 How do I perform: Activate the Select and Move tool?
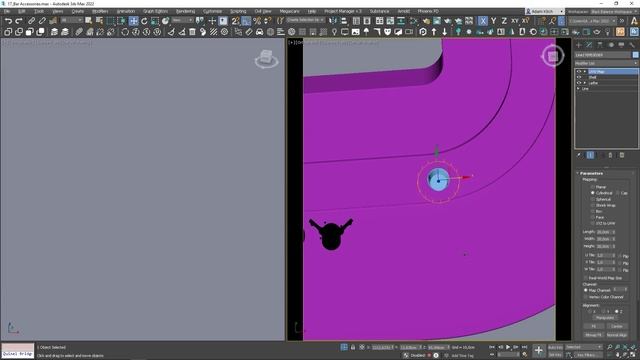pos(133,21)
